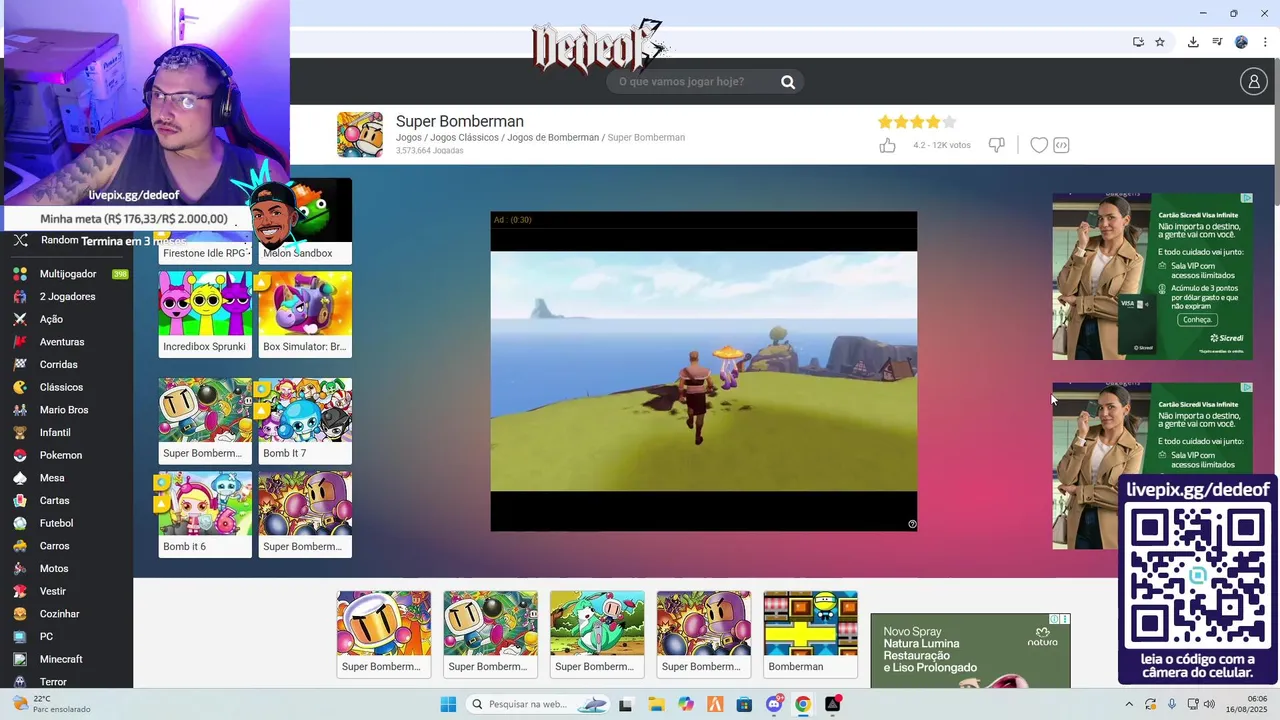Open the embed code icon

[1062, 145]
